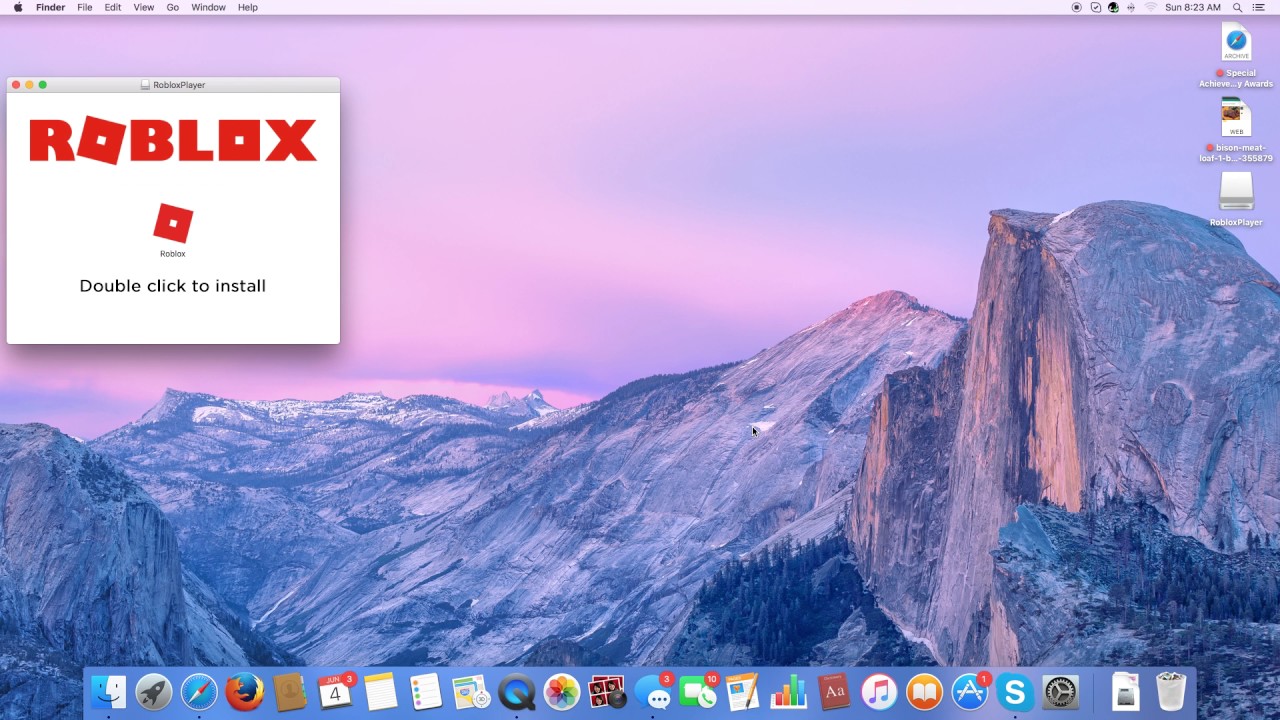Open Dictionary from the dock
Image resolution: width=1280 pixels, height=720 pixels.
pyautogui.click(x=834, y=692)
